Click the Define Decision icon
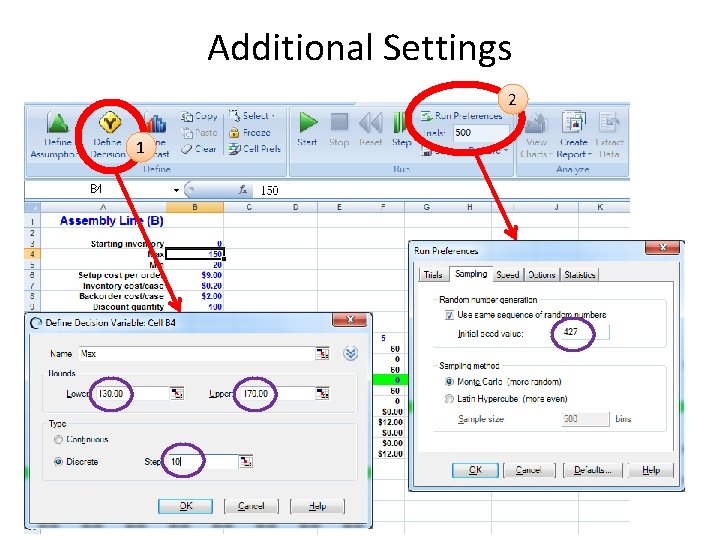 tap(110, 123)
